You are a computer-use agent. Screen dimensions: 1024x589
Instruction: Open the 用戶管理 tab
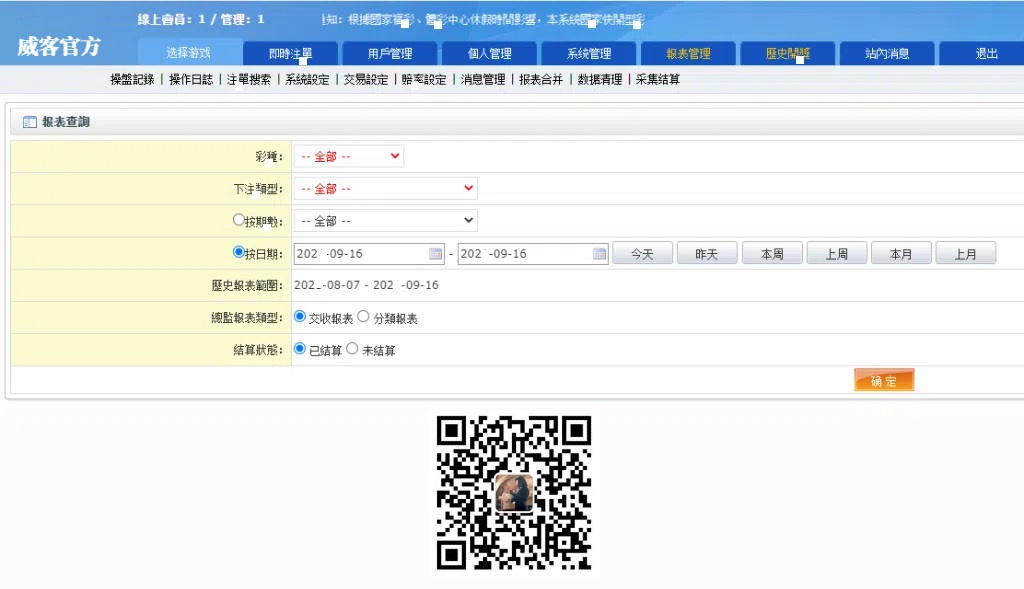point(390,54)
